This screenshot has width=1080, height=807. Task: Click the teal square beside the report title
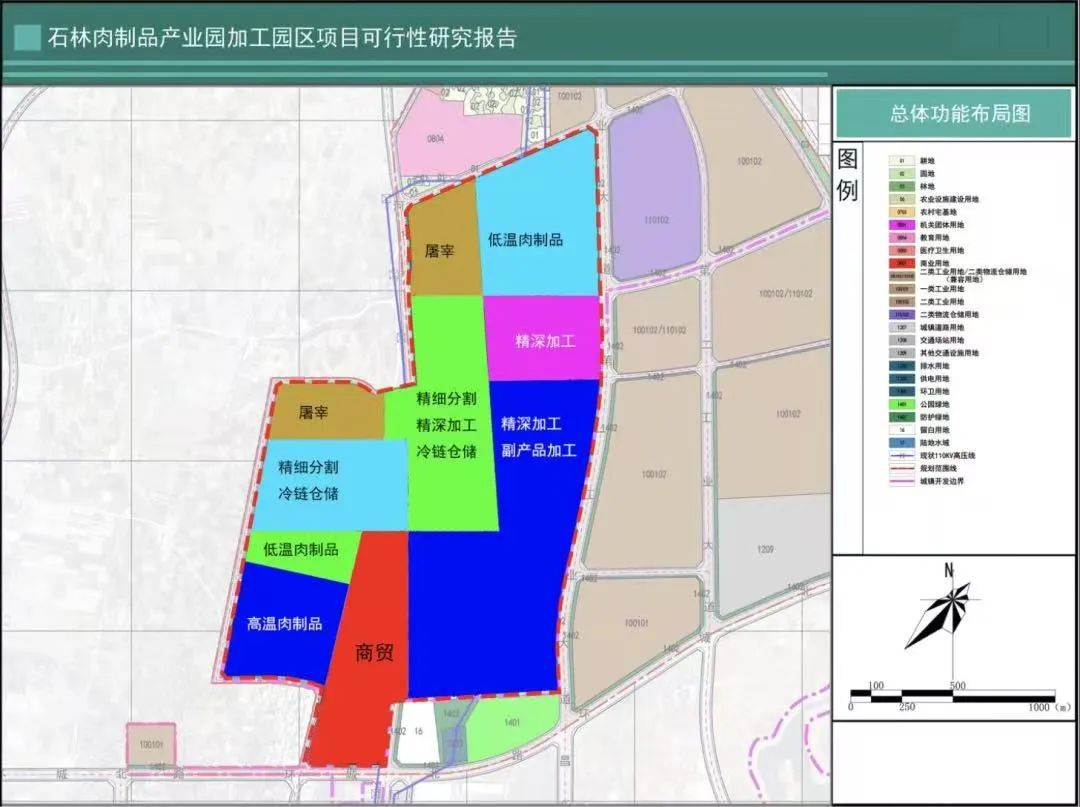[29, 38]
